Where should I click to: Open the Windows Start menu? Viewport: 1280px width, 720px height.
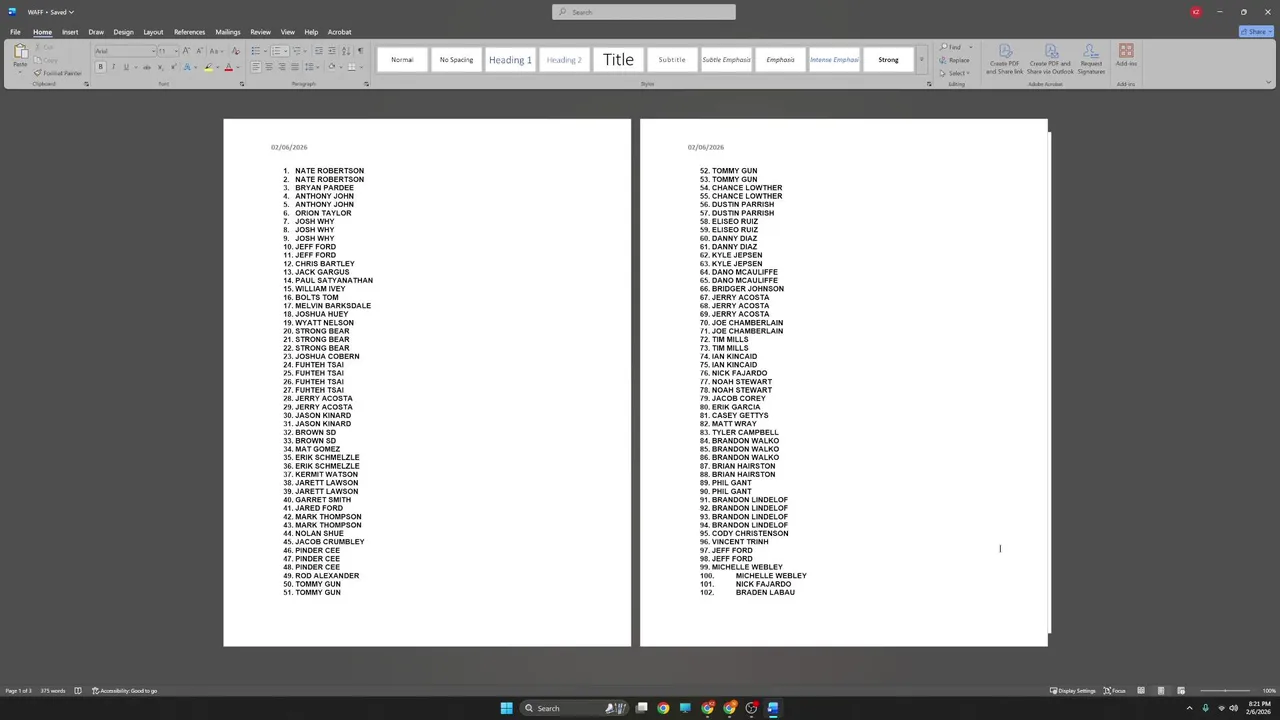pyautogui.click(x=506, y=708)
